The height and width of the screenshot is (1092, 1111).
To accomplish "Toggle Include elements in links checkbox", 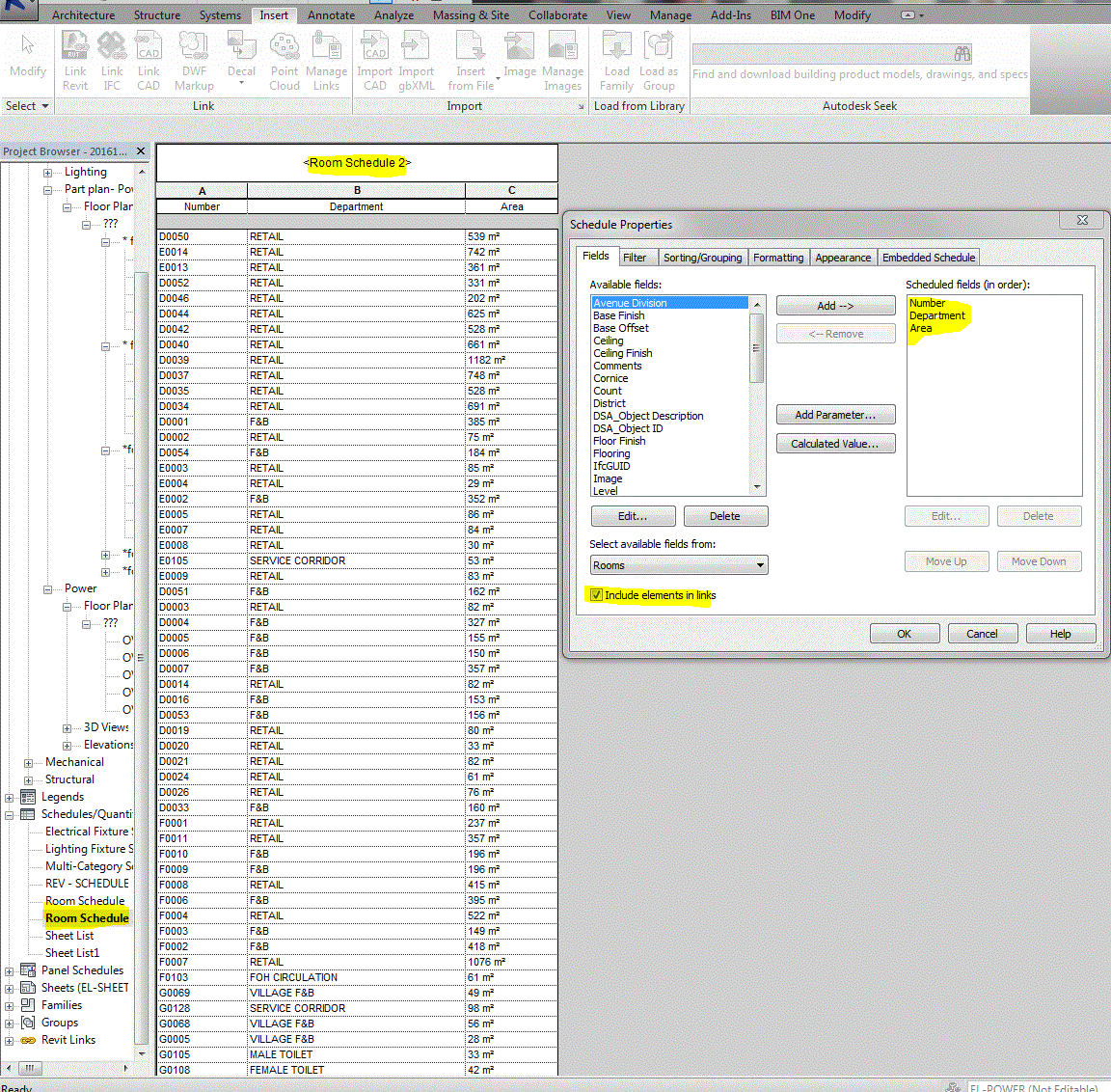I will tap(596, 595).
